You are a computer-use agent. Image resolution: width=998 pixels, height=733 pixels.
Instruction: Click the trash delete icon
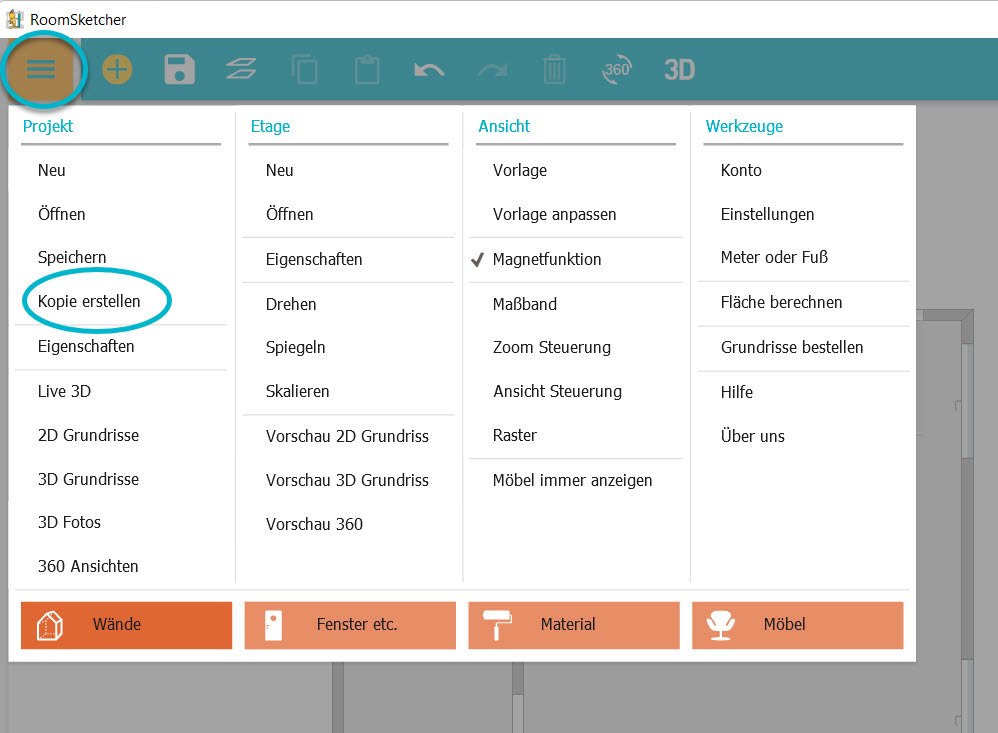pyautogui.click(x=554, y=69)
